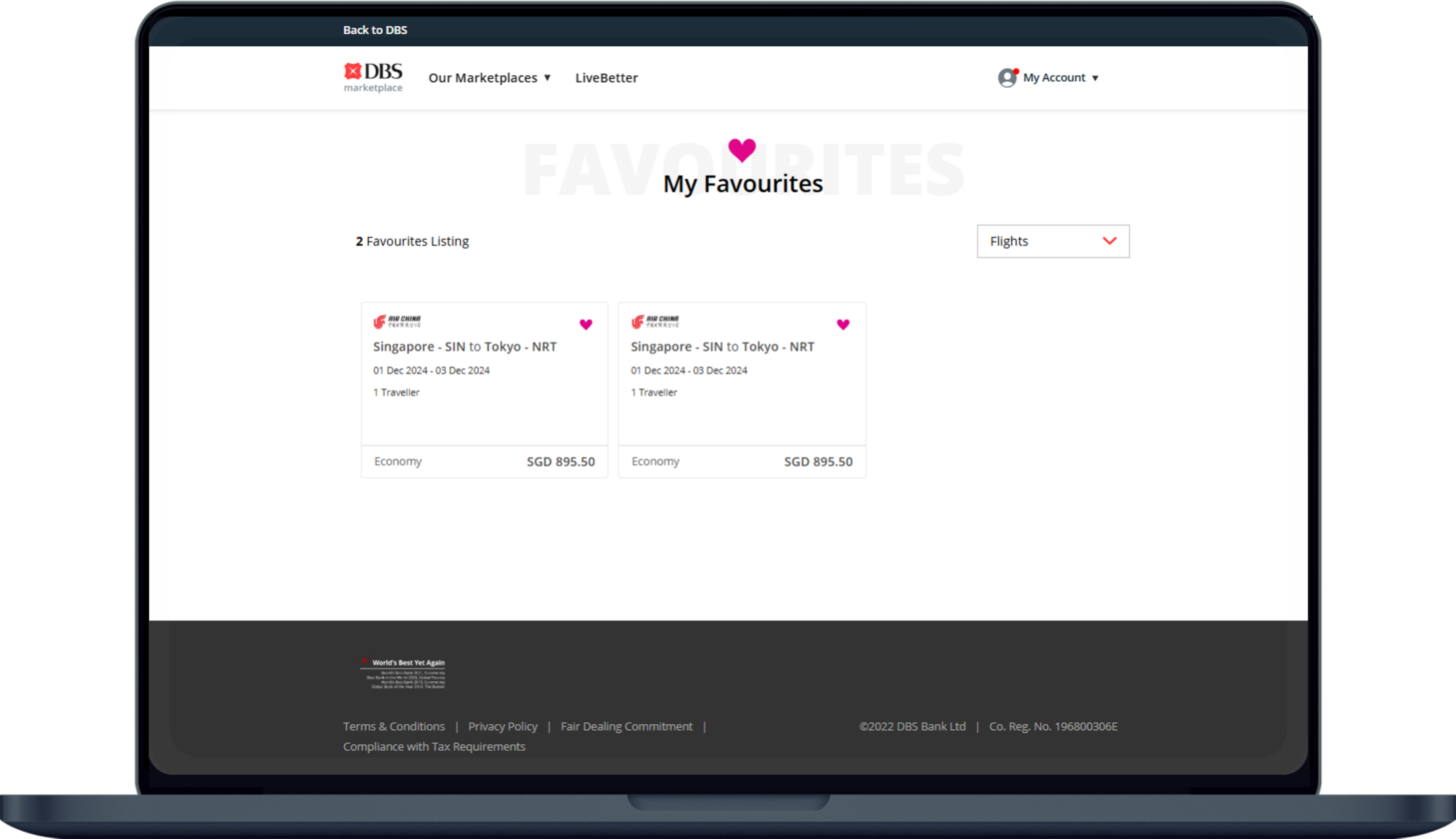
Task: Click the DBS marketplace logo
Action: click(x=373, y=77)
